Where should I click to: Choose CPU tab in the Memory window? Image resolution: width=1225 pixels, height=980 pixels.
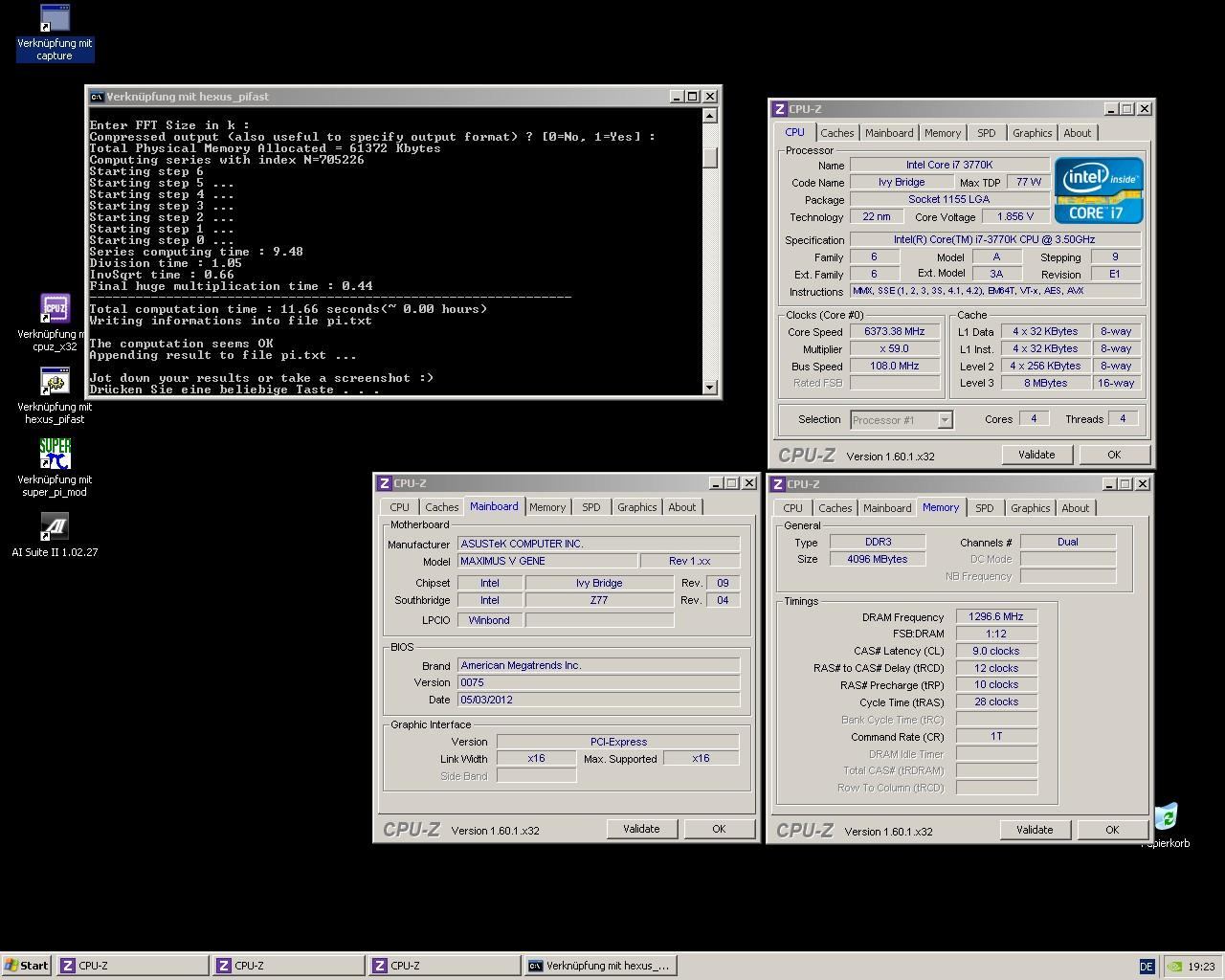pyautogui.click(x=792, y=508)
